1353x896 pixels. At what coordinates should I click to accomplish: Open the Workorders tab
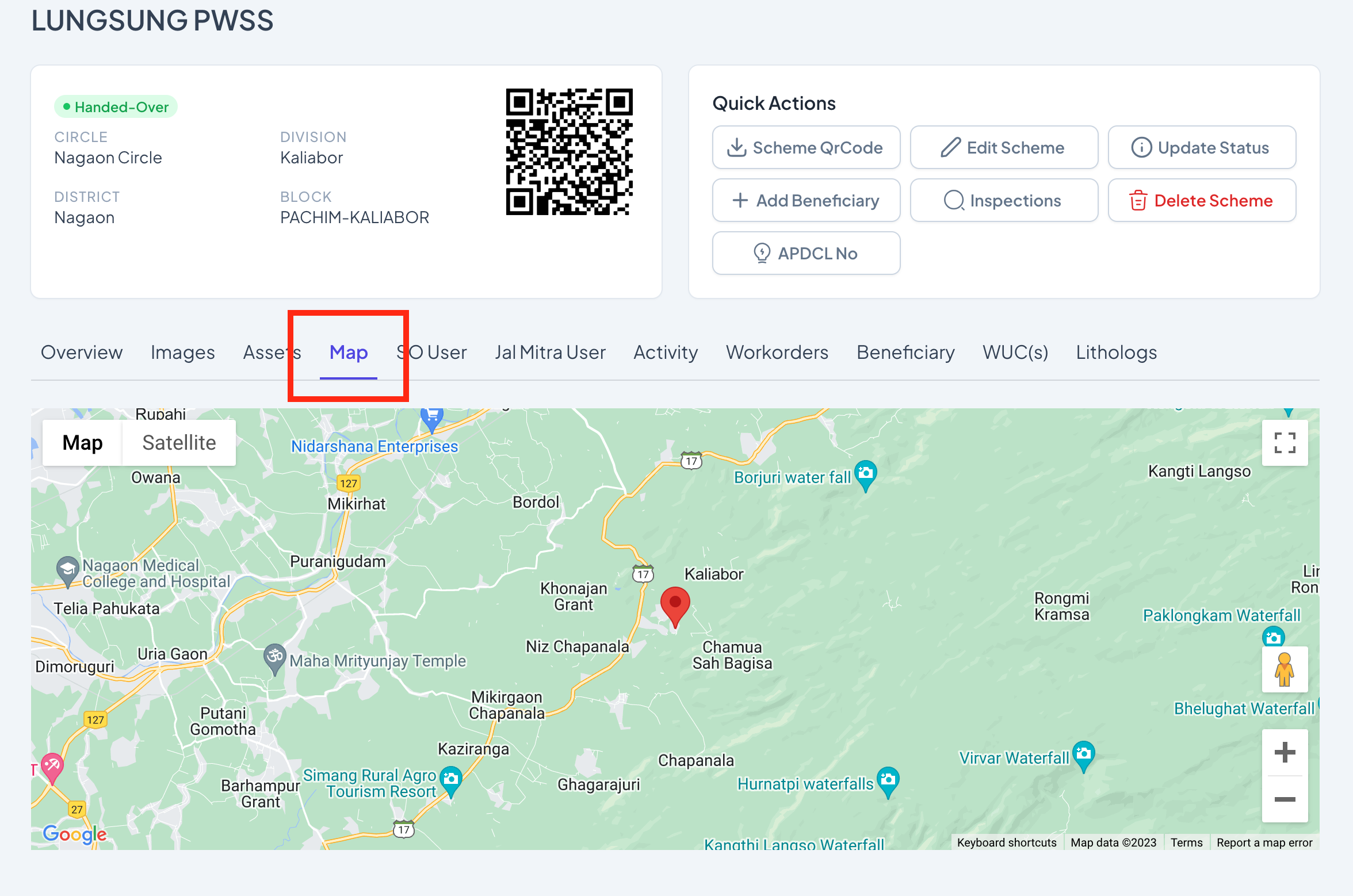[777, 352]
